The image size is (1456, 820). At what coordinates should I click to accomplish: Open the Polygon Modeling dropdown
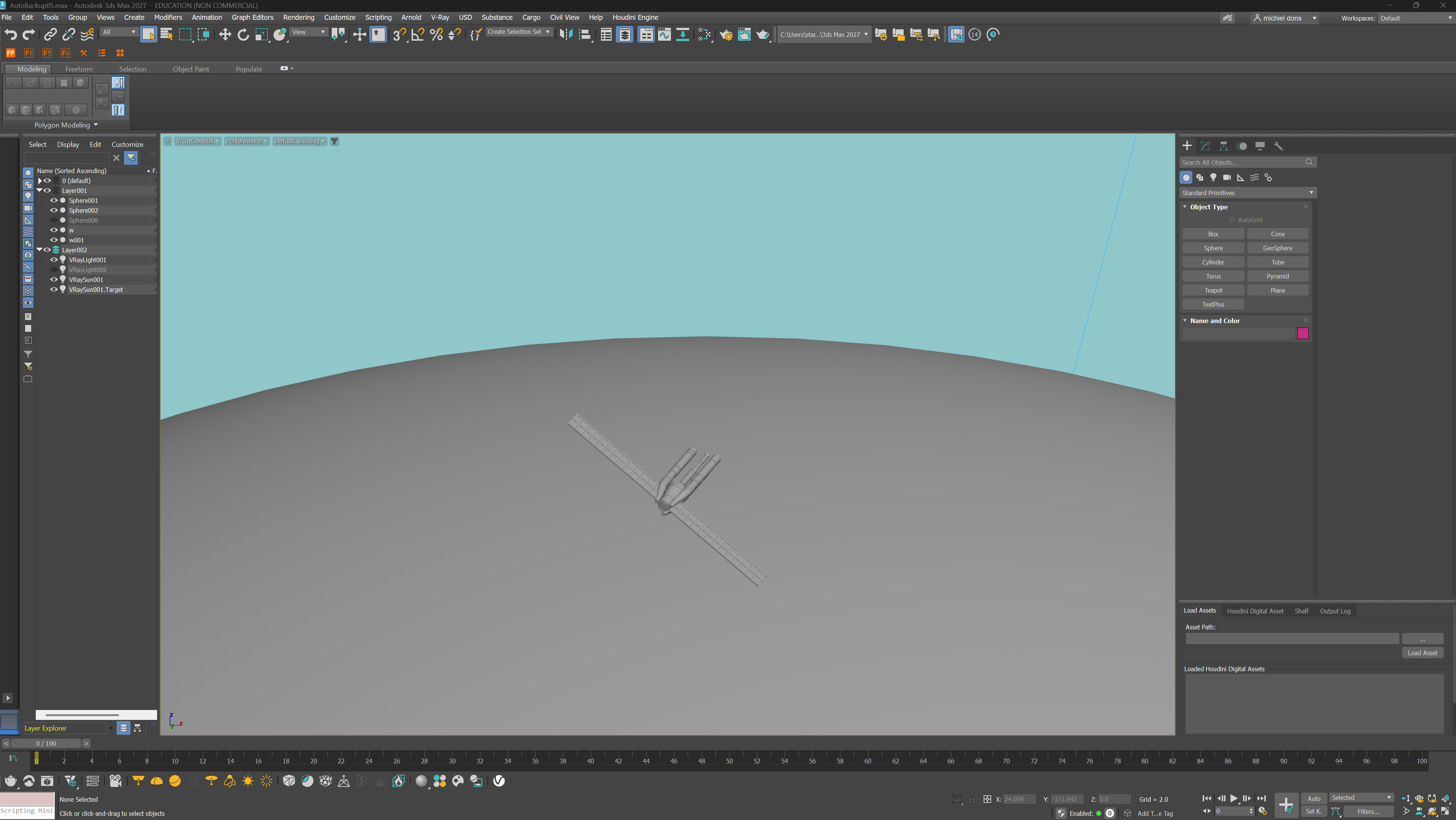pos(66,125)
